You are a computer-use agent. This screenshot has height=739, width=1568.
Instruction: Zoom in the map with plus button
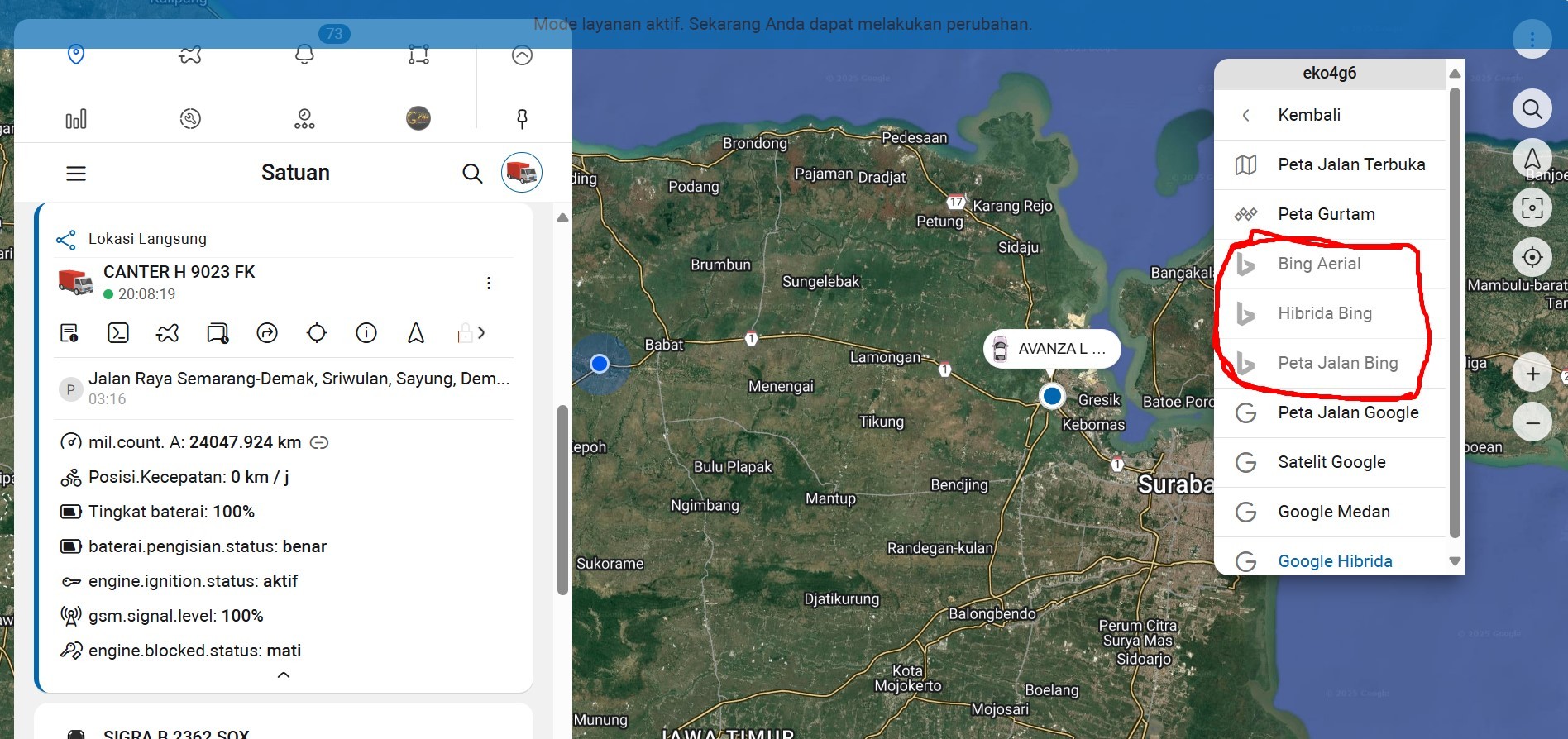pyautogui.click(x=1532, y=374)
